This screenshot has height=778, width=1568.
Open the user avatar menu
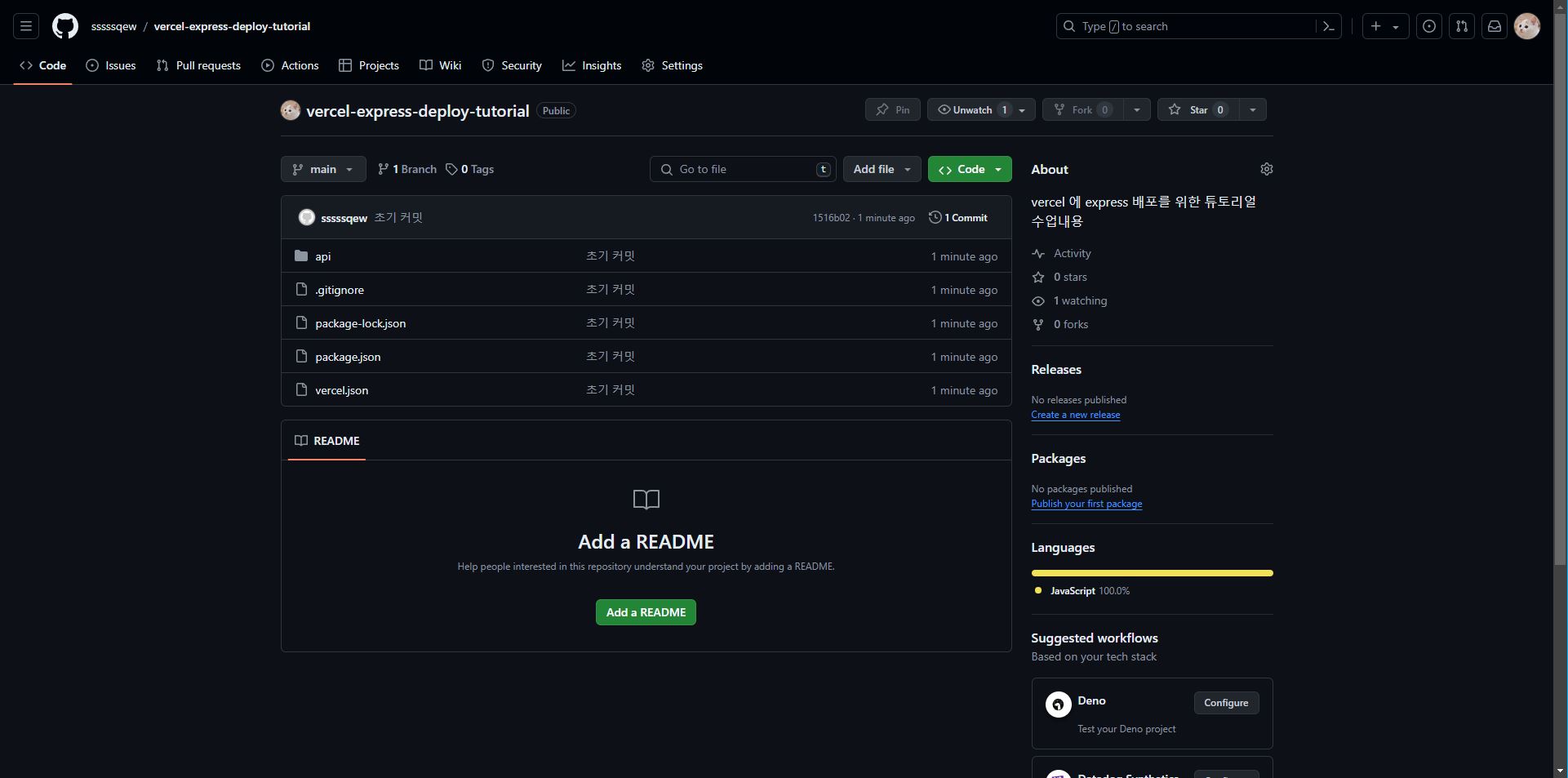click(1527, 26)
